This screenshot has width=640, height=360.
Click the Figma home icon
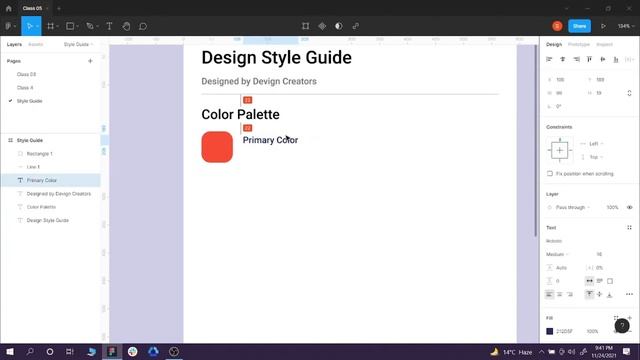(9, 8)
